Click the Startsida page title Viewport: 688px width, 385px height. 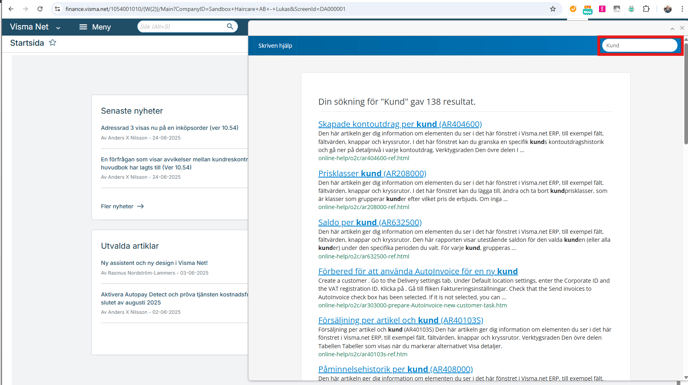27,43
